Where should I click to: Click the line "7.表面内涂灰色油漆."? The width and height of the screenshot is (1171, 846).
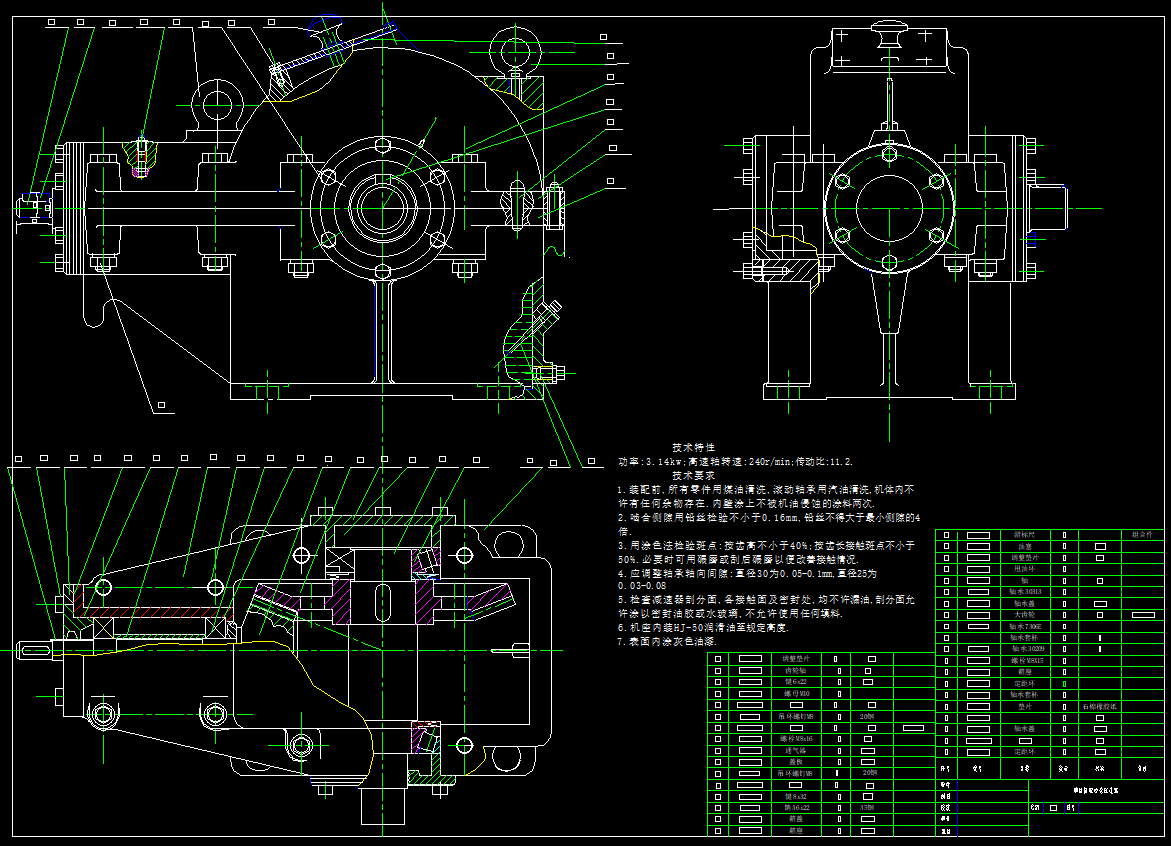pos(667,641)
